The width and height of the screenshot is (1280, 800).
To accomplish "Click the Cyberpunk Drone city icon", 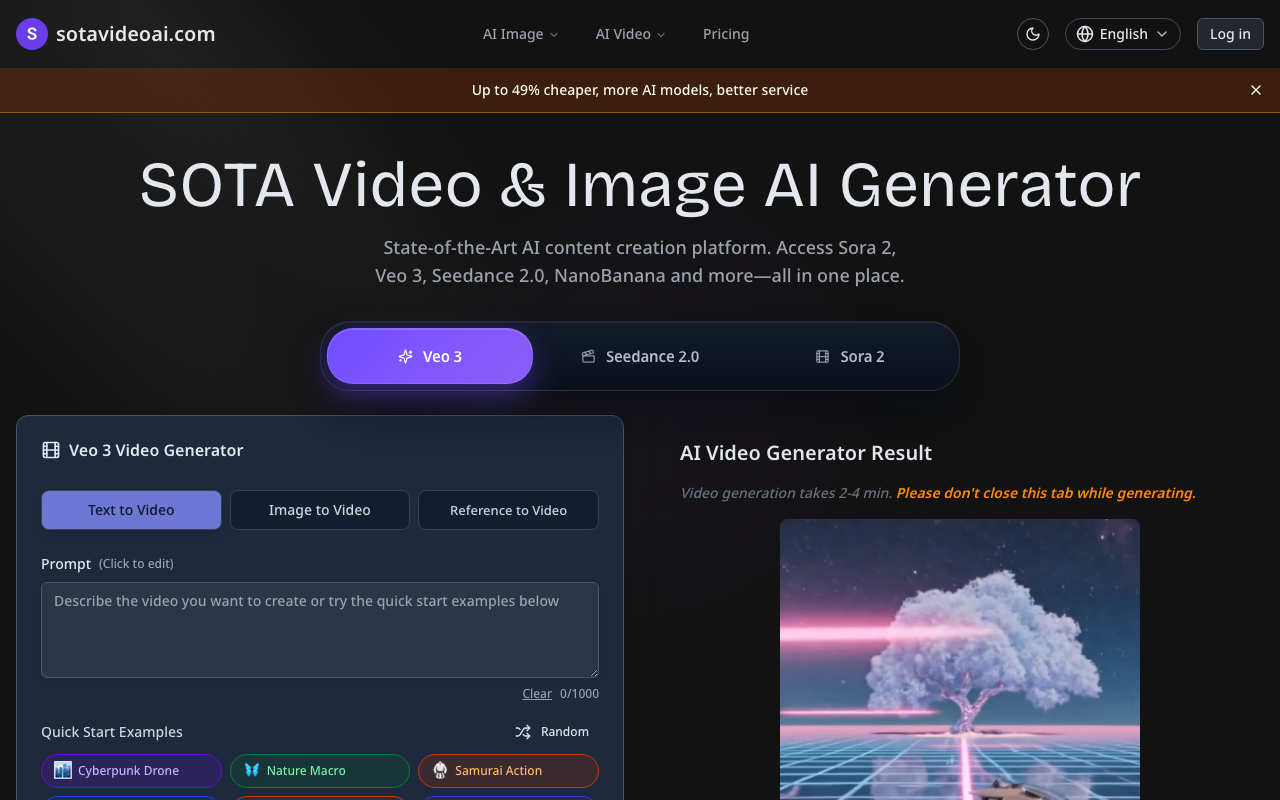I will pos(63,770).
